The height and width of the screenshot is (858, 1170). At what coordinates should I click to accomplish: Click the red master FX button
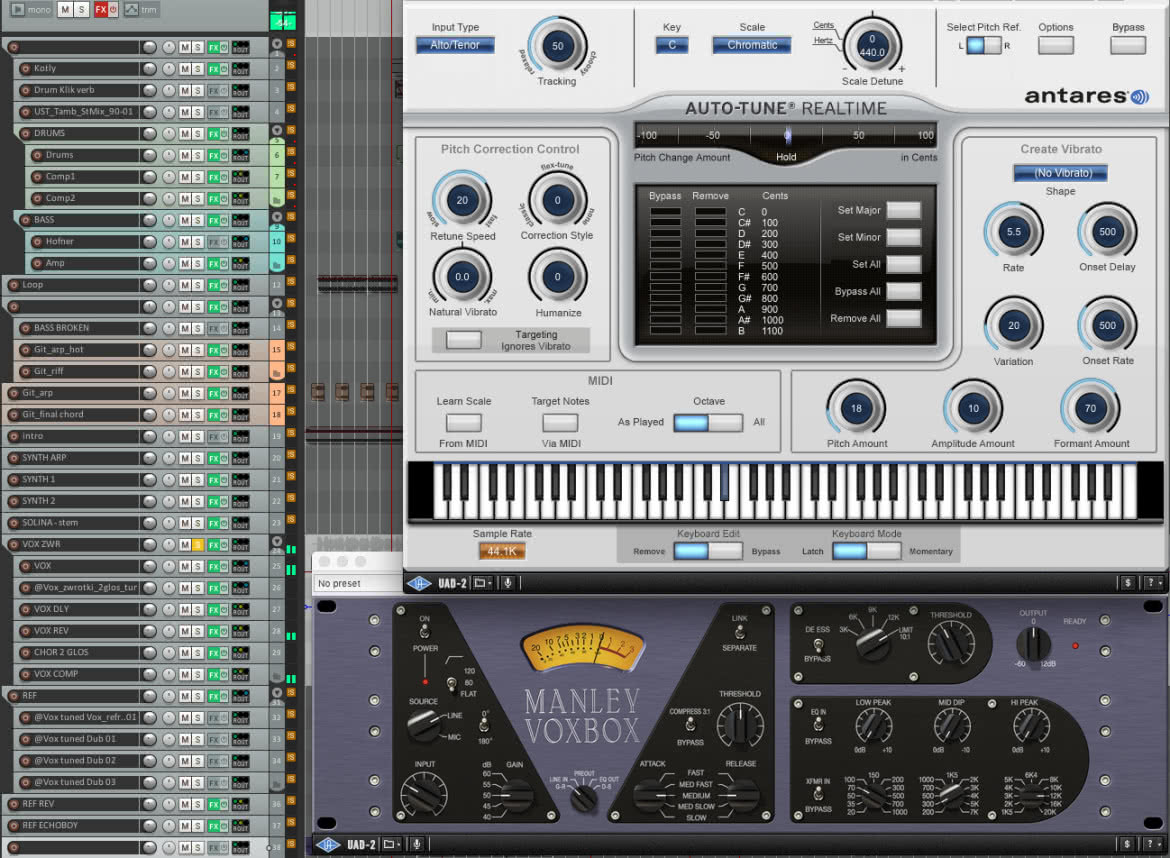101,10
